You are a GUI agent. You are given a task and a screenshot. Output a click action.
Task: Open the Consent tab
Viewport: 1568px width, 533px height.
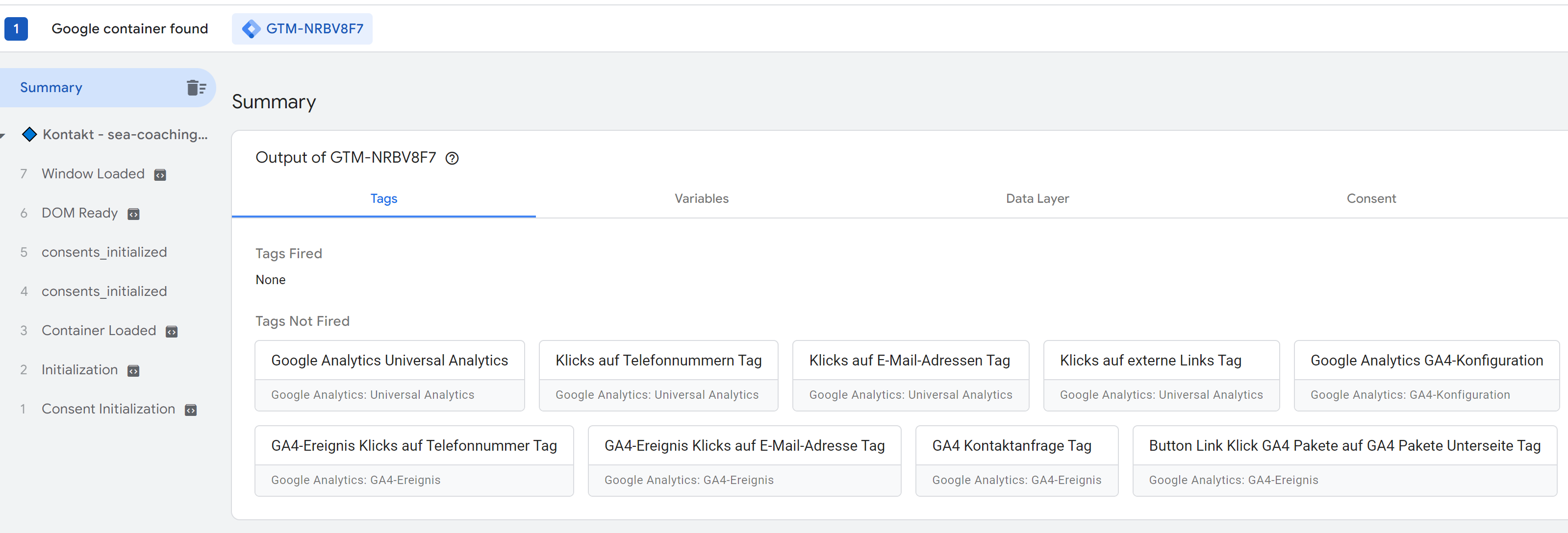[x=1371, y=199]
